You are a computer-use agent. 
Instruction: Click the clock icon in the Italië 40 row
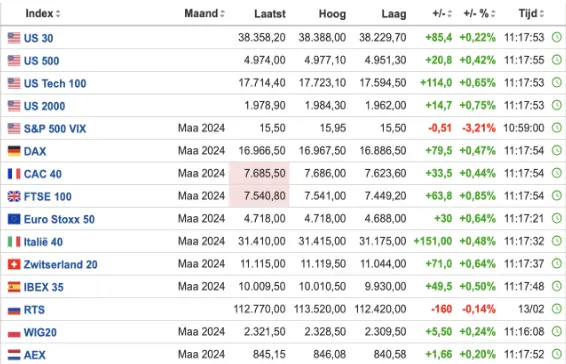[557, 241]
